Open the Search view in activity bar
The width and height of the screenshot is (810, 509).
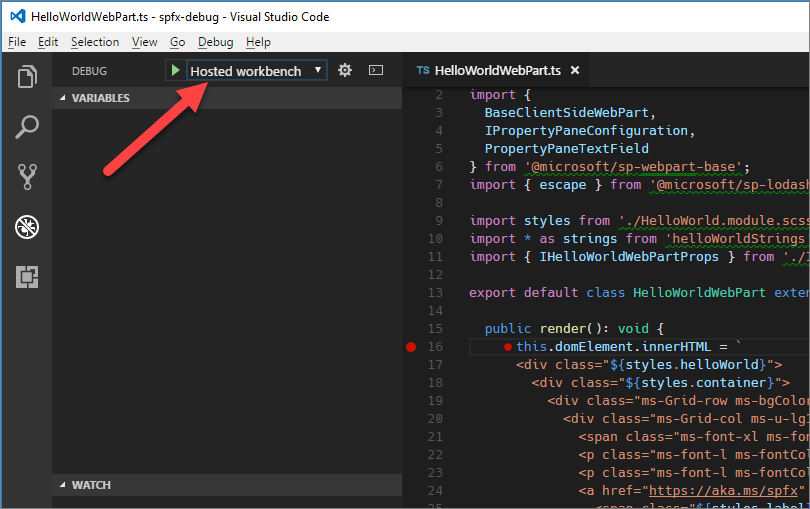click(27, 127)
